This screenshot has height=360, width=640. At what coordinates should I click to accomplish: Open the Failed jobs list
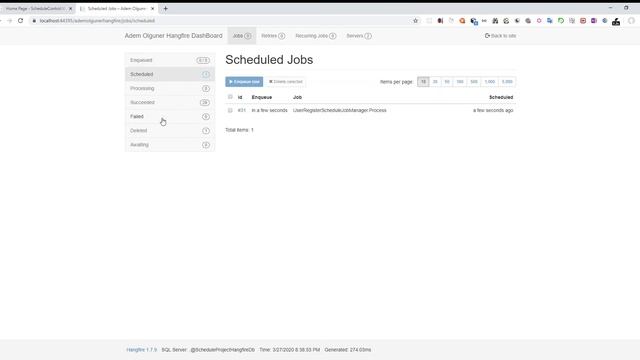[170, 116]
